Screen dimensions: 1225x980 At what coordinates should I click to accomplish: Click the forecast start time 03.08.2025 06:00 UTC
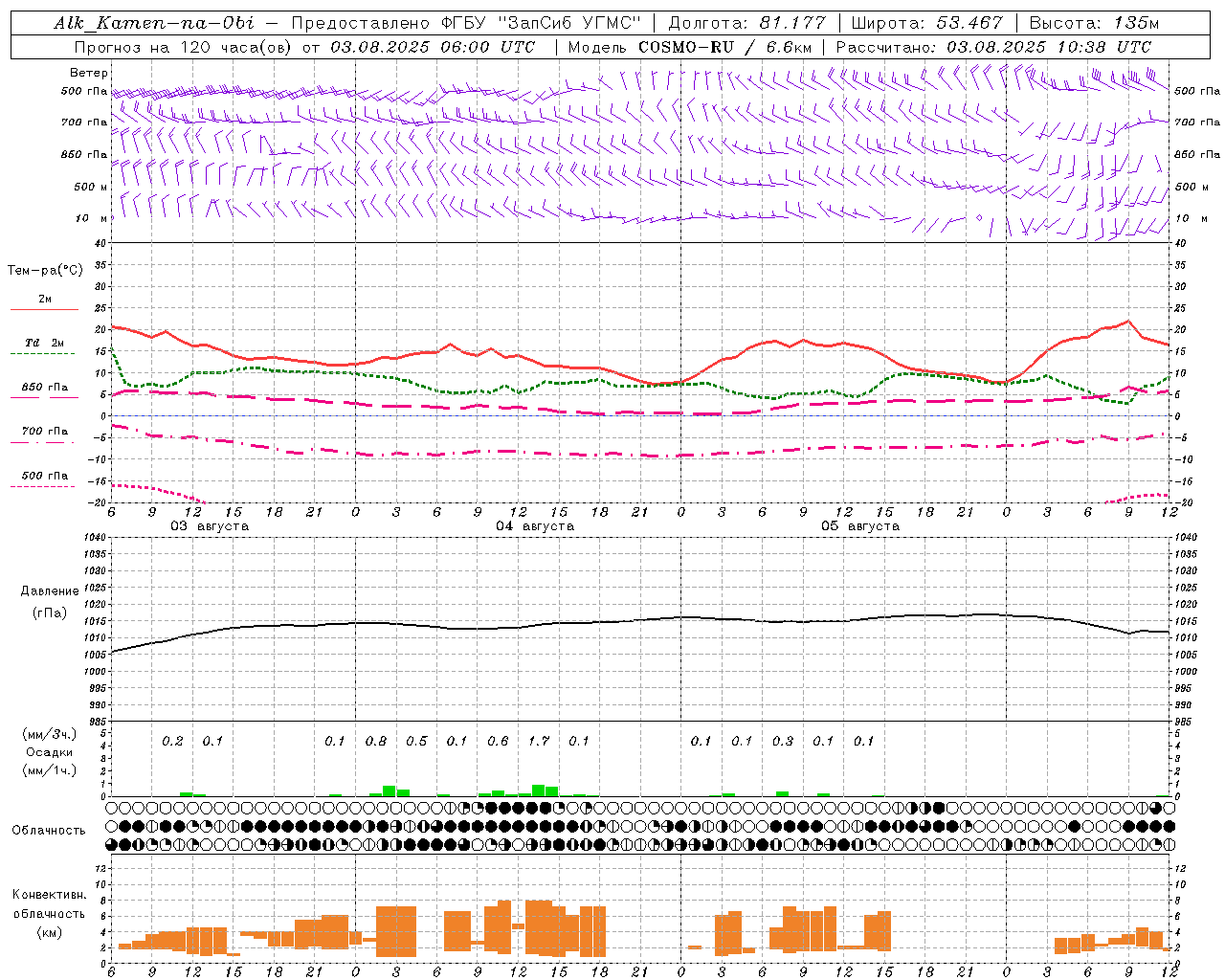tap(433, 47)
